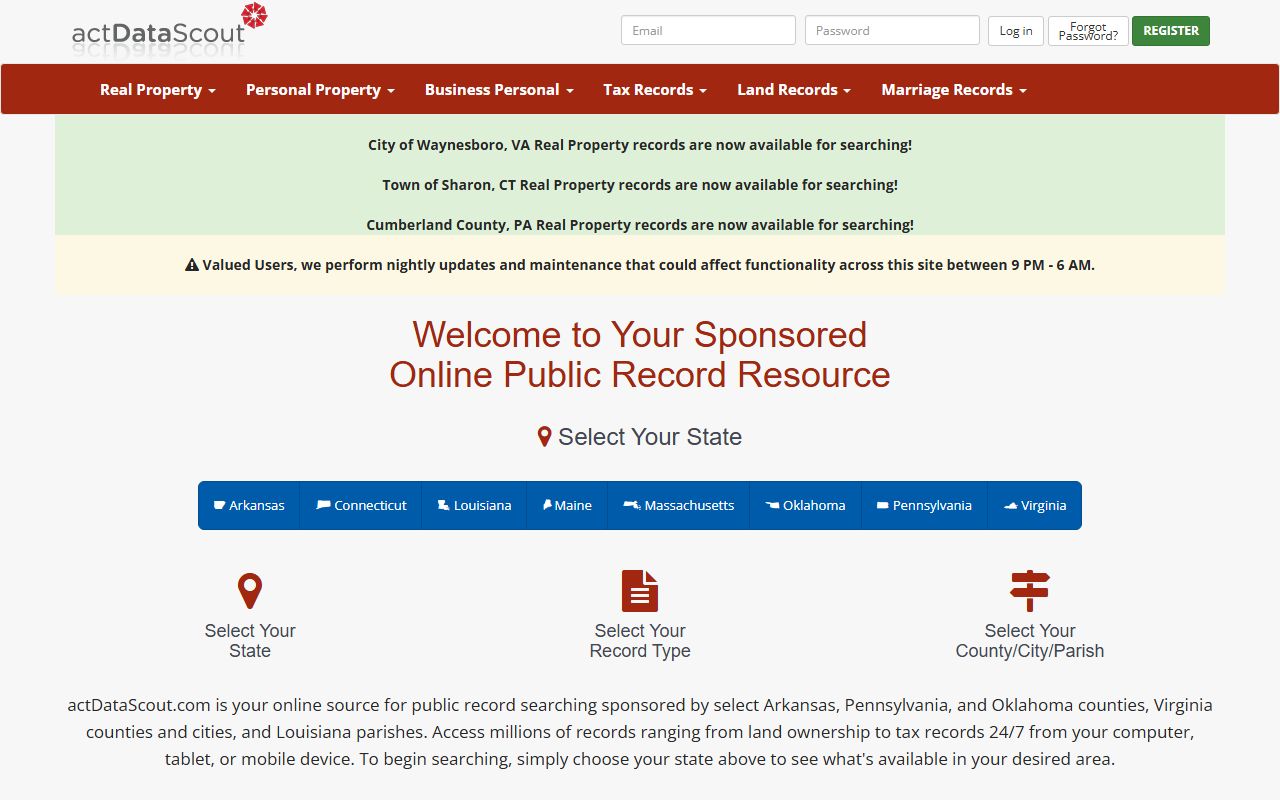Click the map marker beside Select Your State heading

[x=544, y=437]
